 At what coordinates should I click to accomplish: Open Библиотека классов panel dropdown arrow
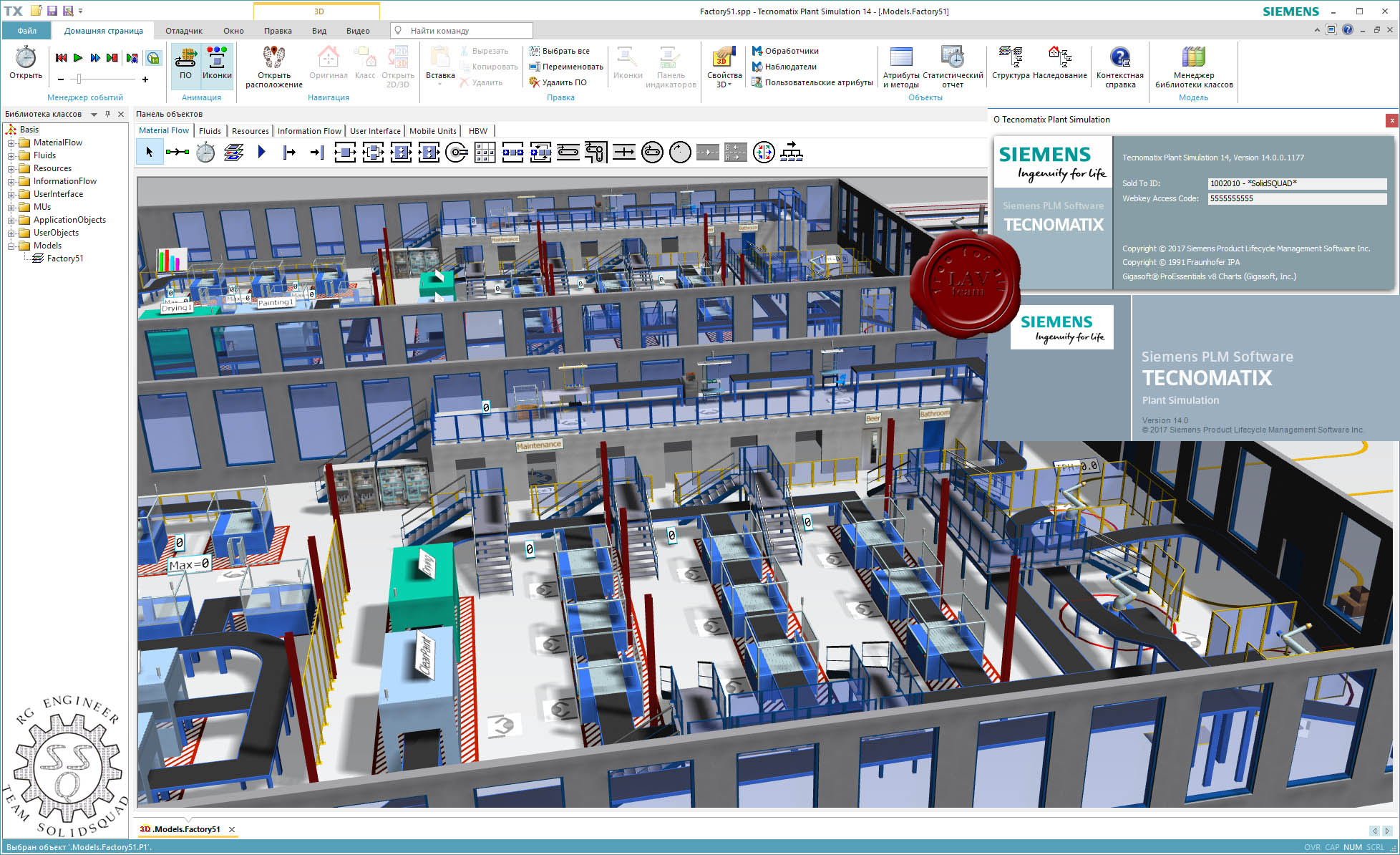(x=94, y=114)
